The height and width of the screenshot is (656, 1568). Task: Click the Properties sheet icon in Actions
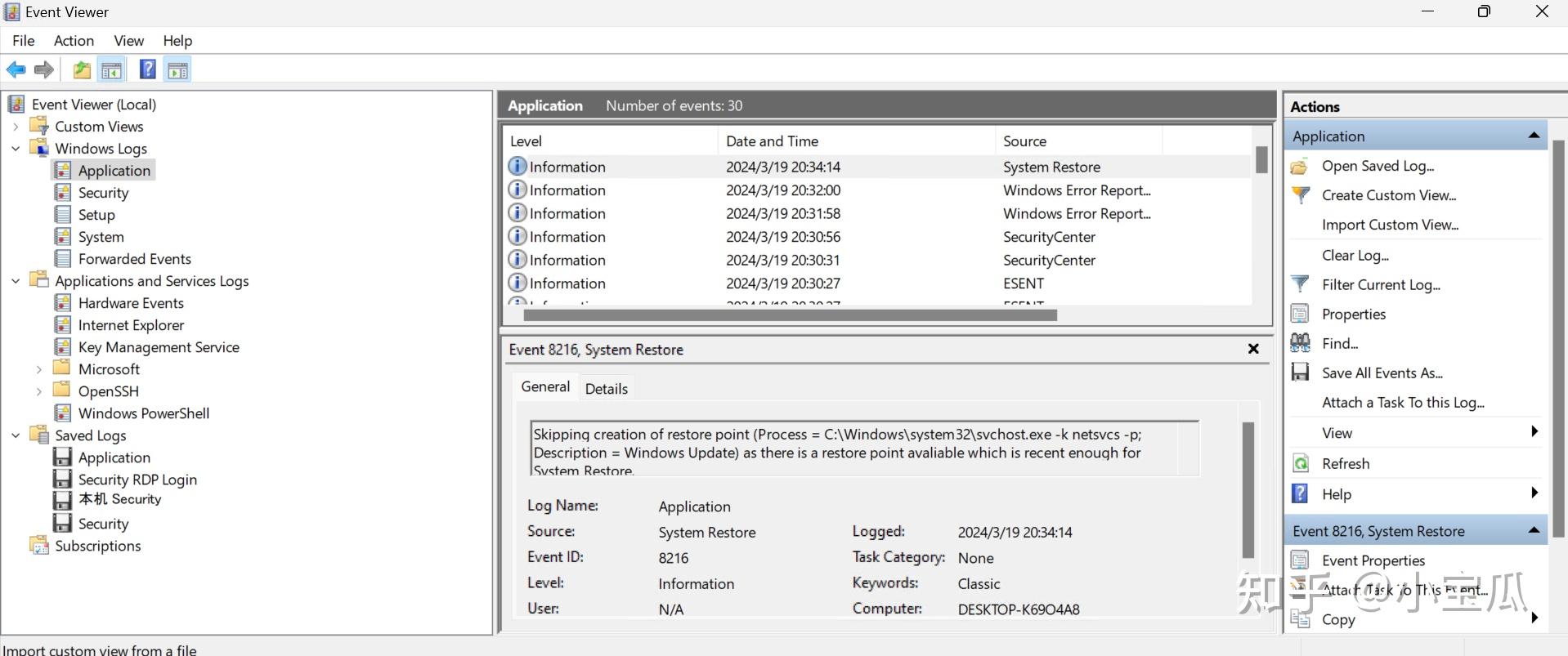tap(1300, 314)
